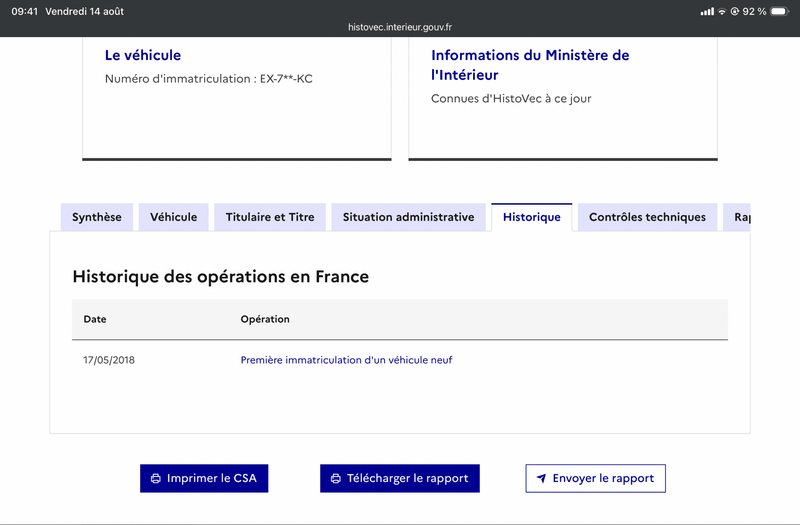Click the Numéro d'immatriculation EX-7**-KC text
Viewport: 800px width, 525px height.
click(209, 79)
